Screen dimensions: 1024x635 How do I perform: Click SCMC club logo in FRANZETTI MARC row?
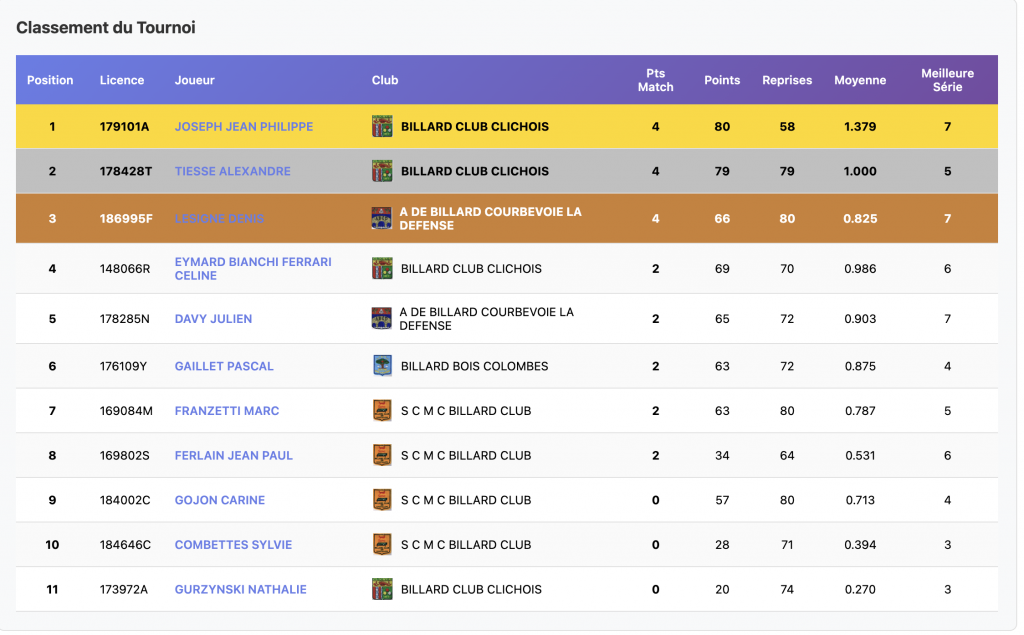[x=382, y=411]
